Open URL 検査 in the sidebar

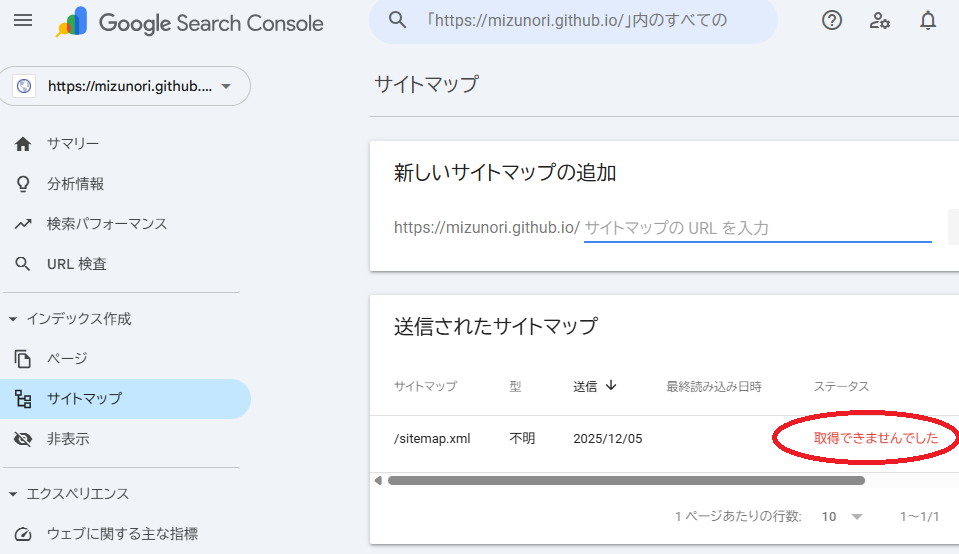[76, 264]
